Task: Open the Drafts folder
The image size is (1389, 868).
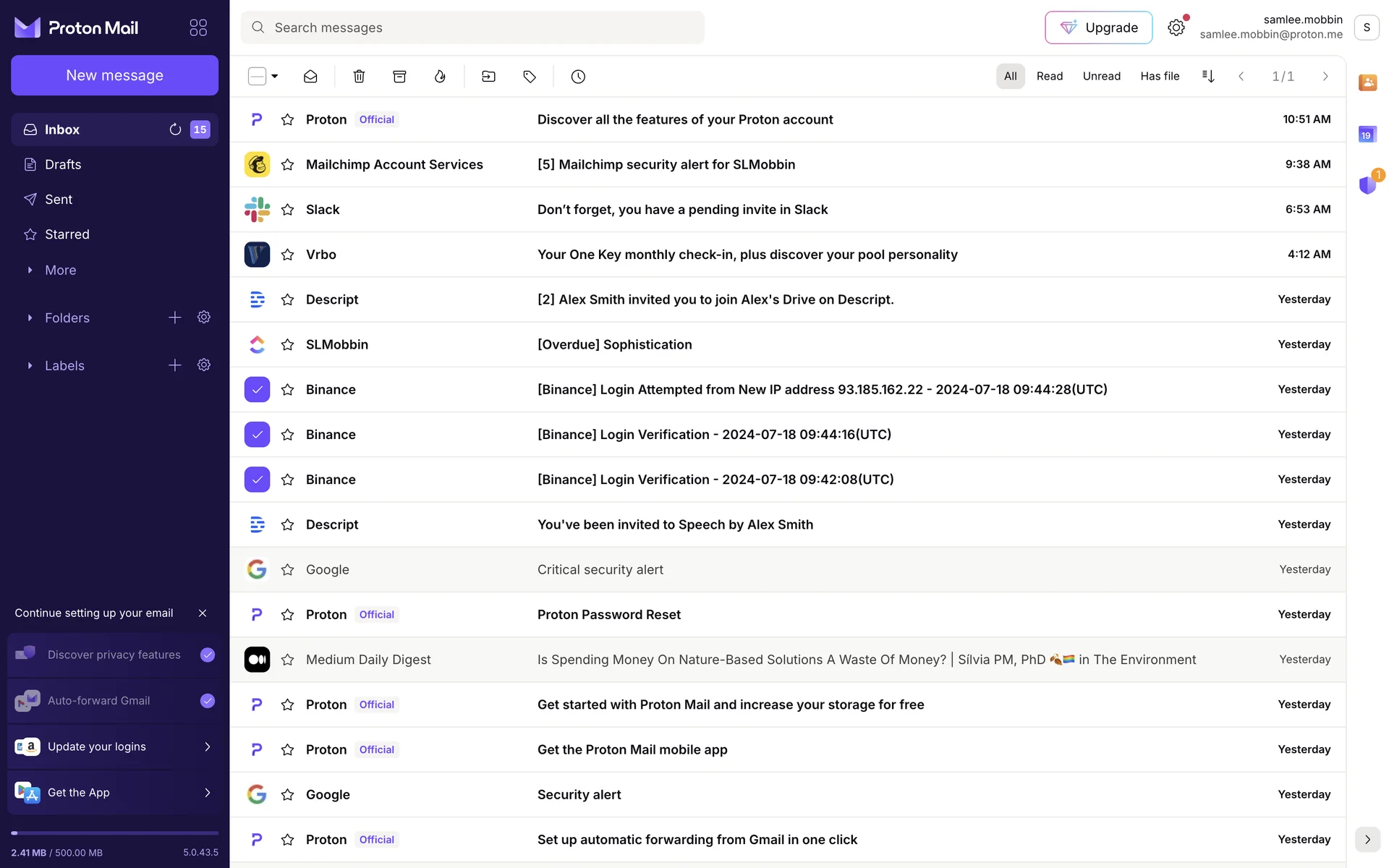Action: point(63,165)
